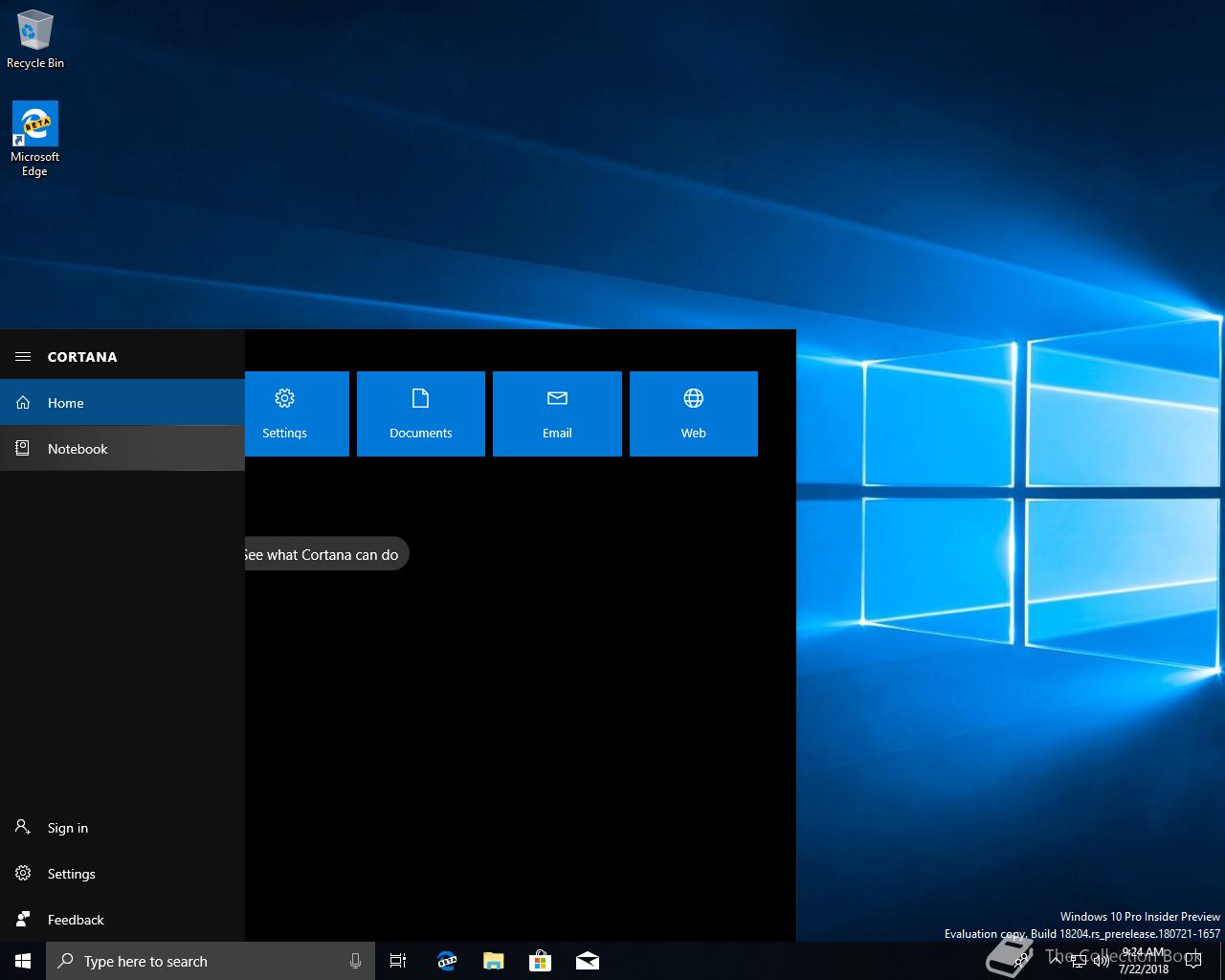Choose the Documents search filter tile
This screenshot has width=1225, height=980.
tap(421, 413)
